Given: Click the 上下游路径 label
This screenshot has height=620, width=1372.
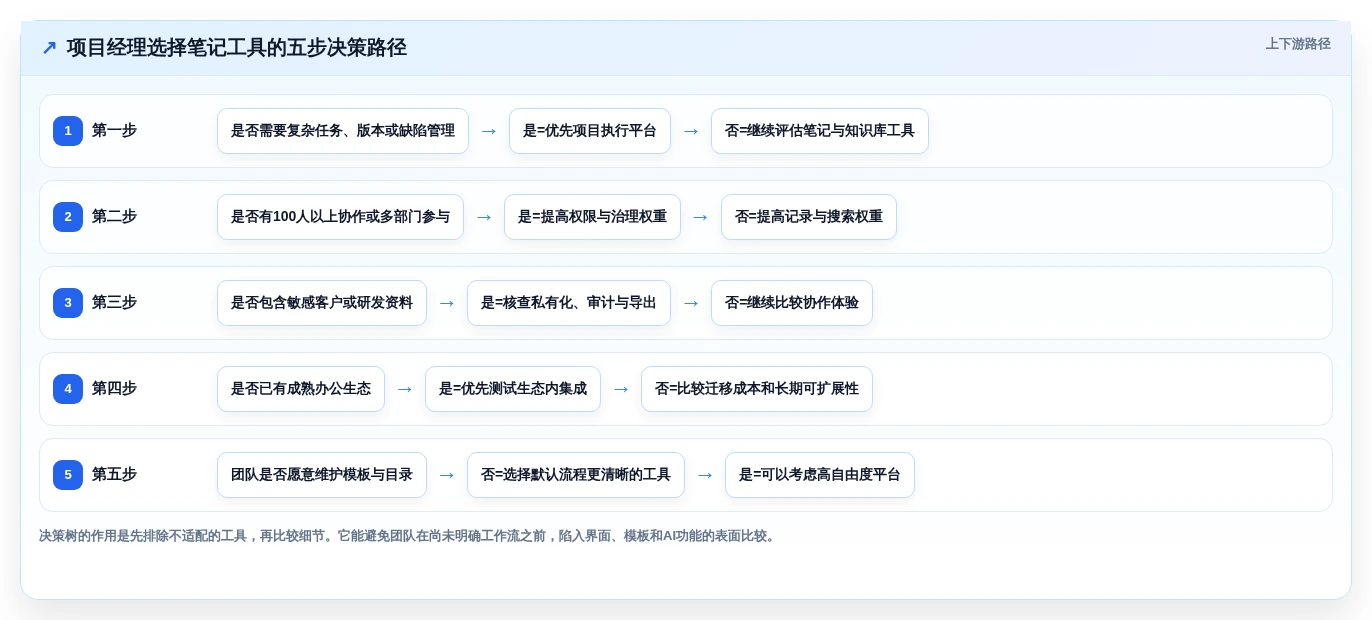Looking at the screenshot, I should 1298,44.
